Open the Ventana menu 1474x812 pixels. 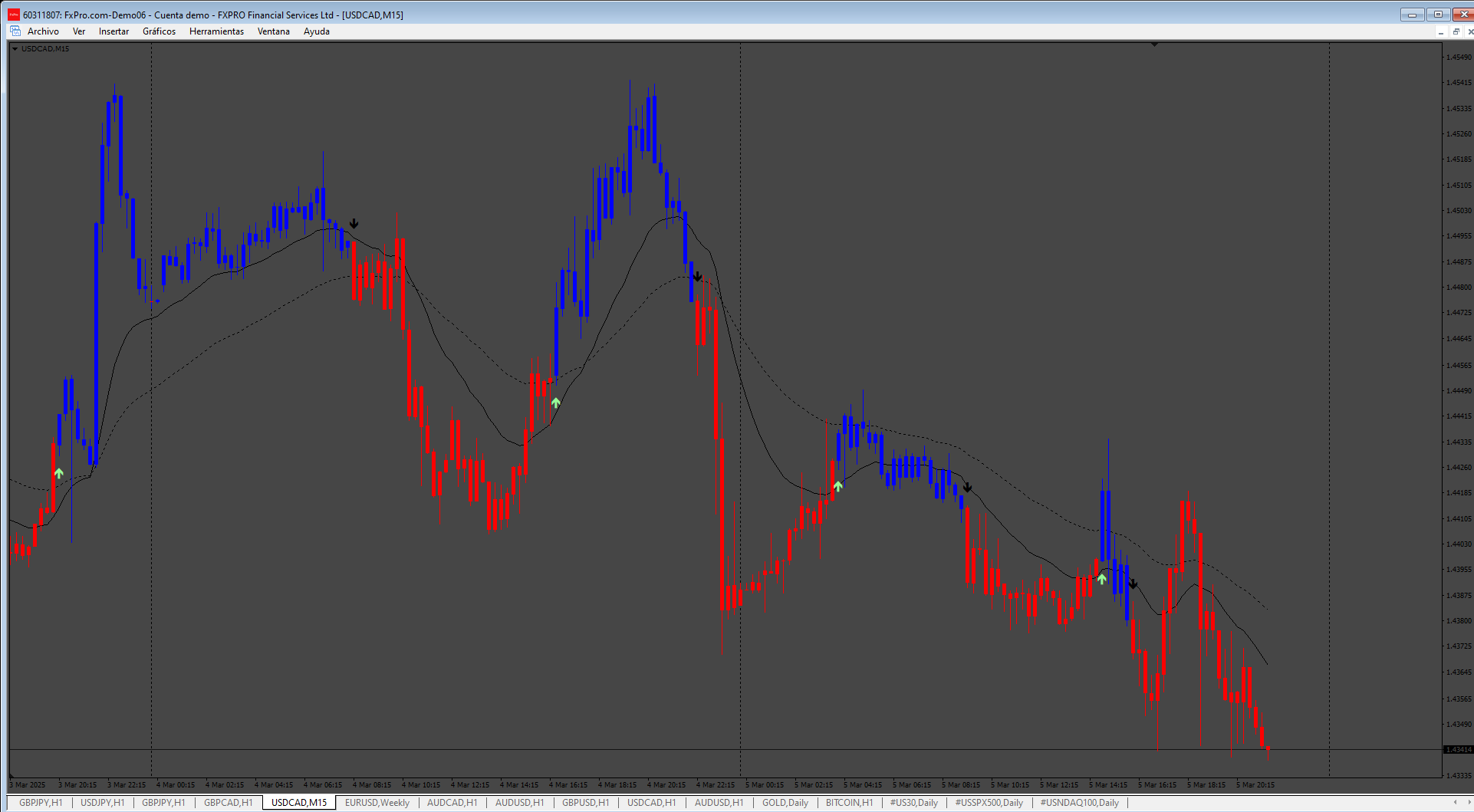click(x=273, y=31)
